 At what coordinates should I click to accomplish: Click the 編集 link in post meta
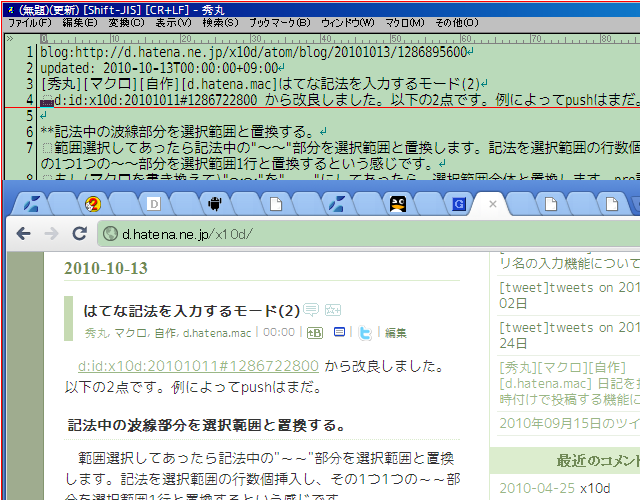[x=396, y=333]
